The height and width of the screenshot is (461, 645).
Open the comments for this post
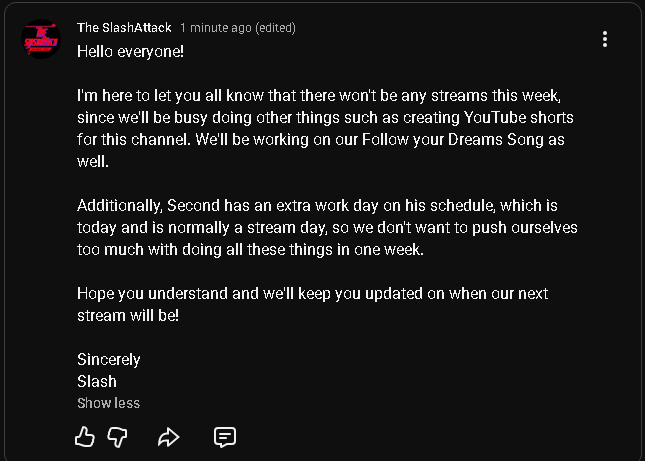click(225, 437)
